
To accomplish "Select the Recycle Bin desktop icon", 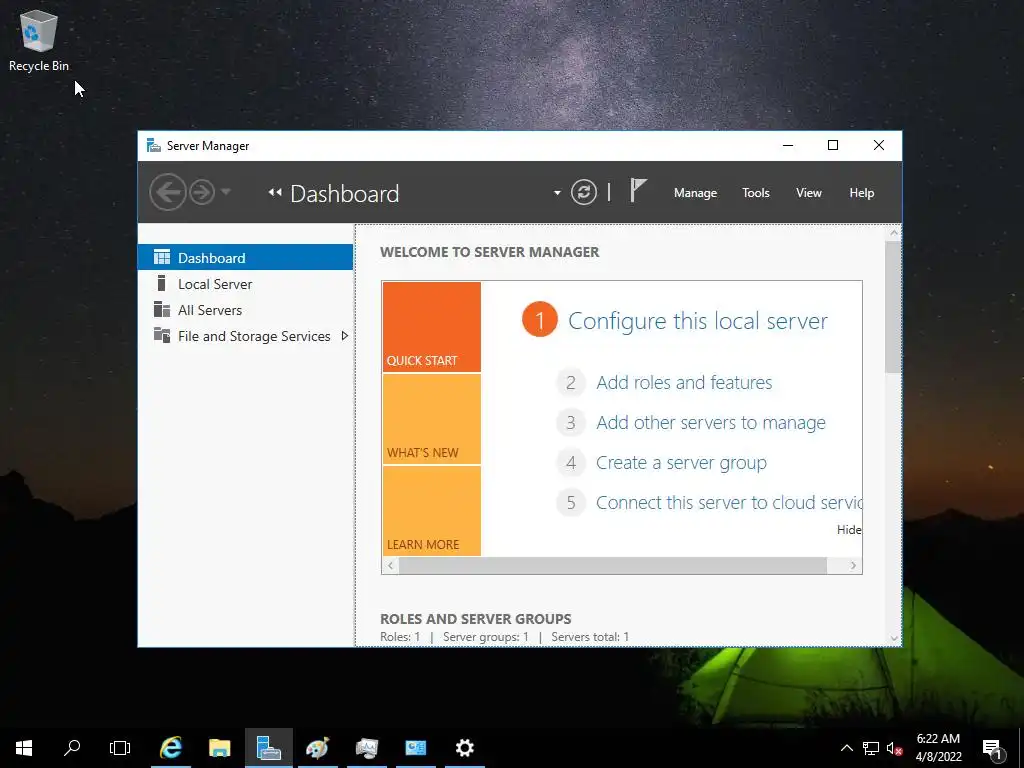I will pyautogui.click(x=39, y=40).
